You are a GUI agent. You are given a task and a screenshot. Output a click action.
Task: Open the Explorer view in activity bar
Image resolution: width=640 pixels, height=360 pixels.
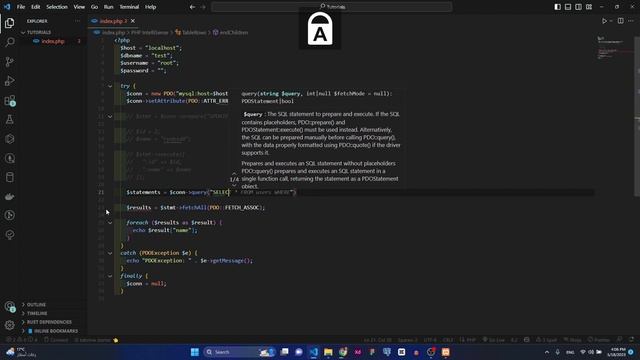[x=9, y=23]
